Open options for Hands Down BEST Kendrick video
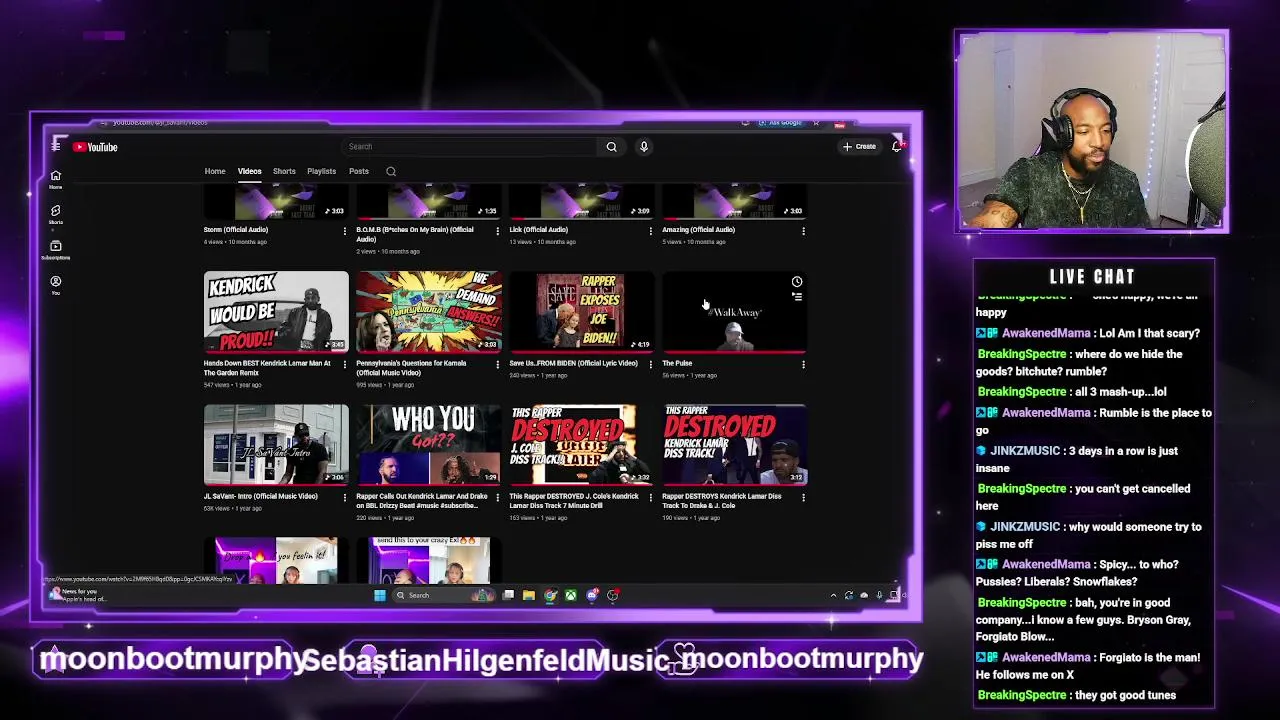The height and width of the screenshot is (720, 1280). pyautogui.click(x=345, y=365)
